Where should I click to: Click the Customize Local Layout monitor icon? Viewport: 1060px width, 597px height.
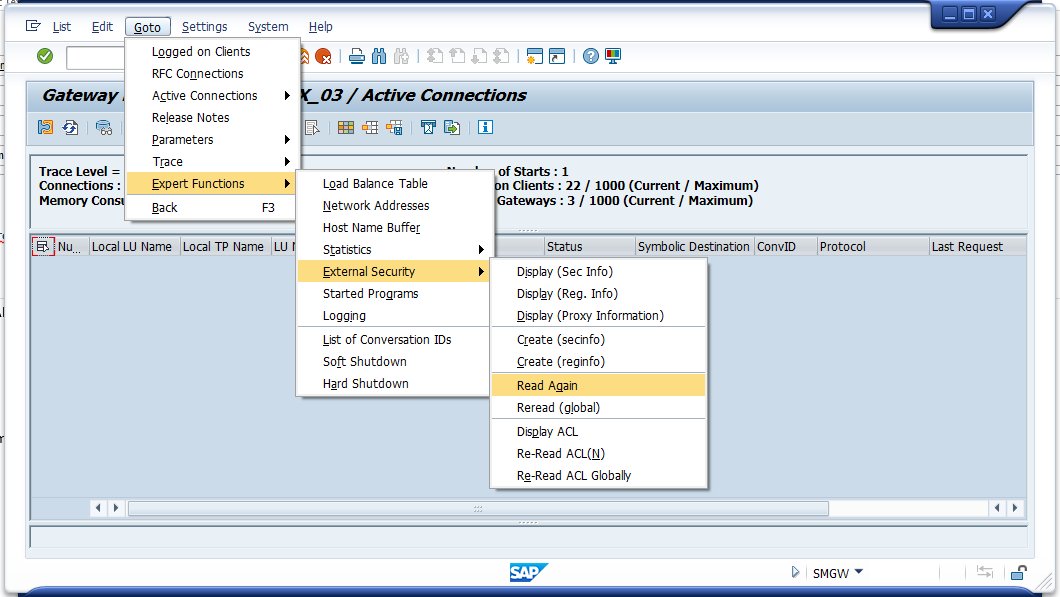(613, 56)
